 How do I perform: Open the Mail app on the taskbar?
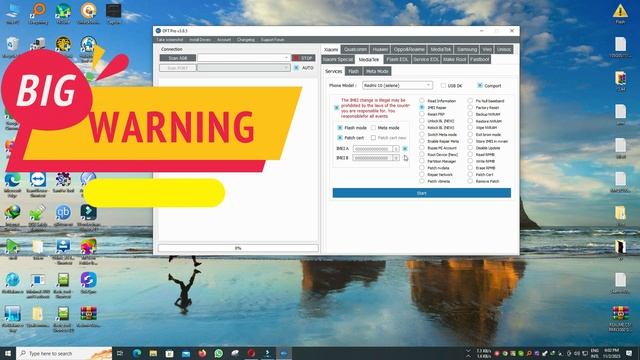click(x=186, y=353)
